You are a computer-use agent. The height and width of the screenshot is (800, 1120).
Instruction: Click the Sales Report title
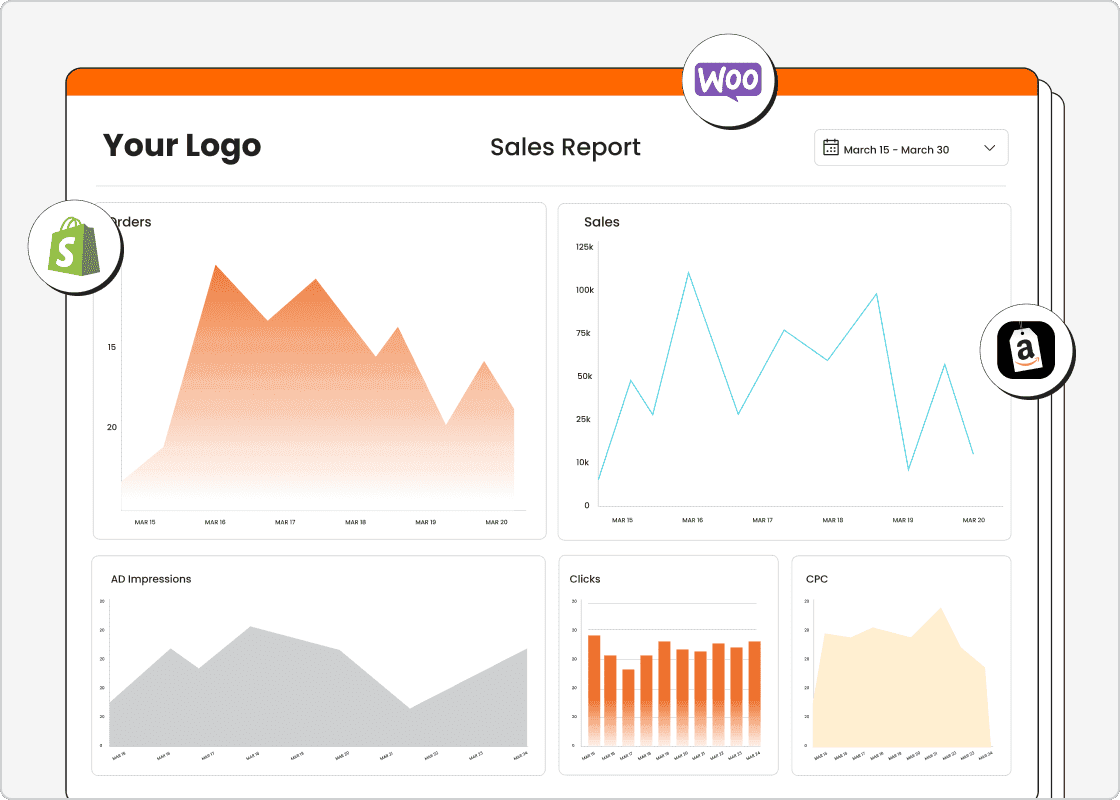pyautogui.click(x=565, y=147)
